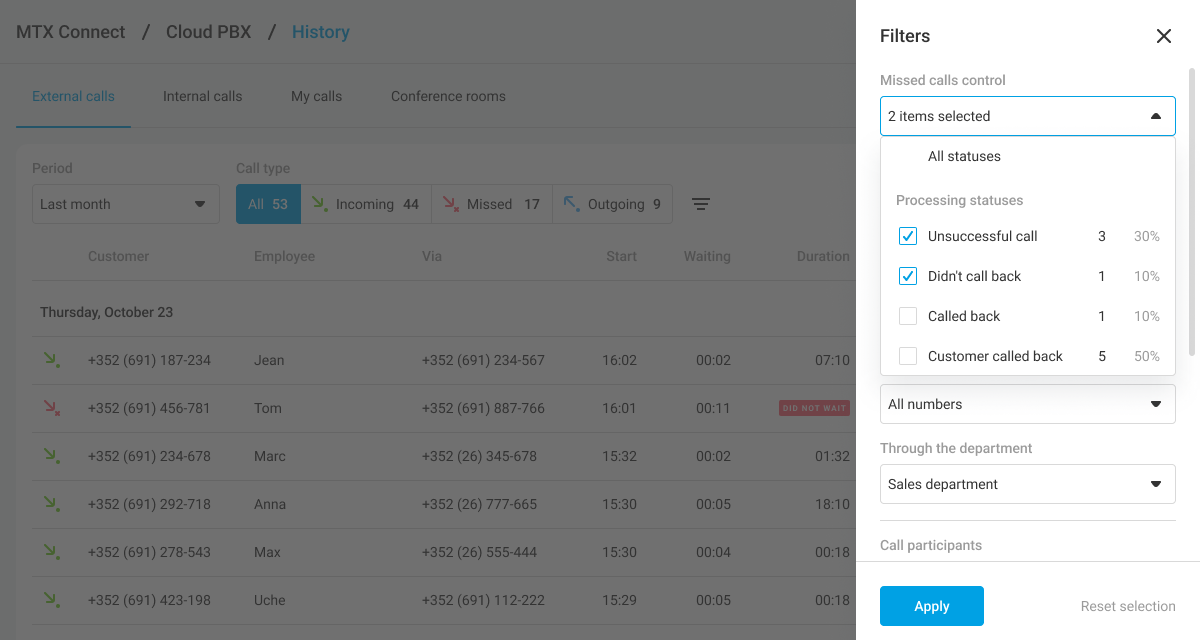The width and height of the screenshot is (1200, 640).
Task: Open the All numbers dropdown
Action: [1027, 404]
